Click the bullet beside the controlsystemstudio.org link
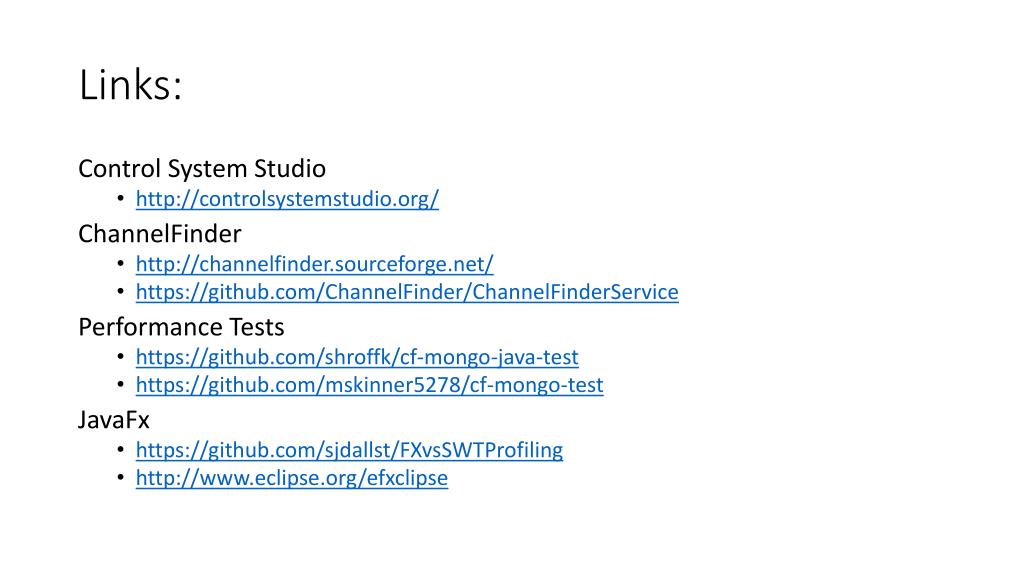 (121, 197)
